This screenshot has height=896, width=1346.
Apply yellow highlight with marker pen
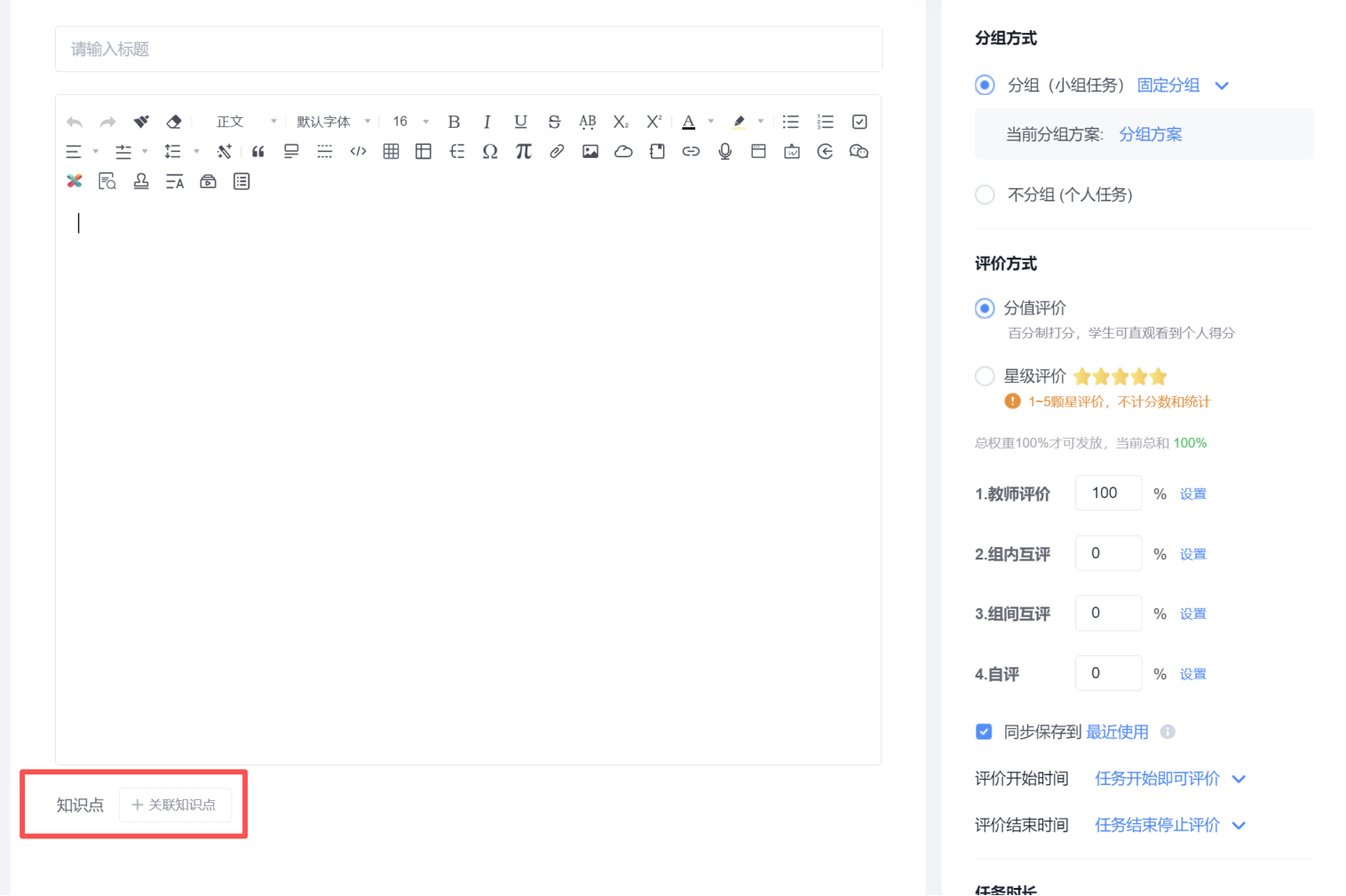click(739, 122)
